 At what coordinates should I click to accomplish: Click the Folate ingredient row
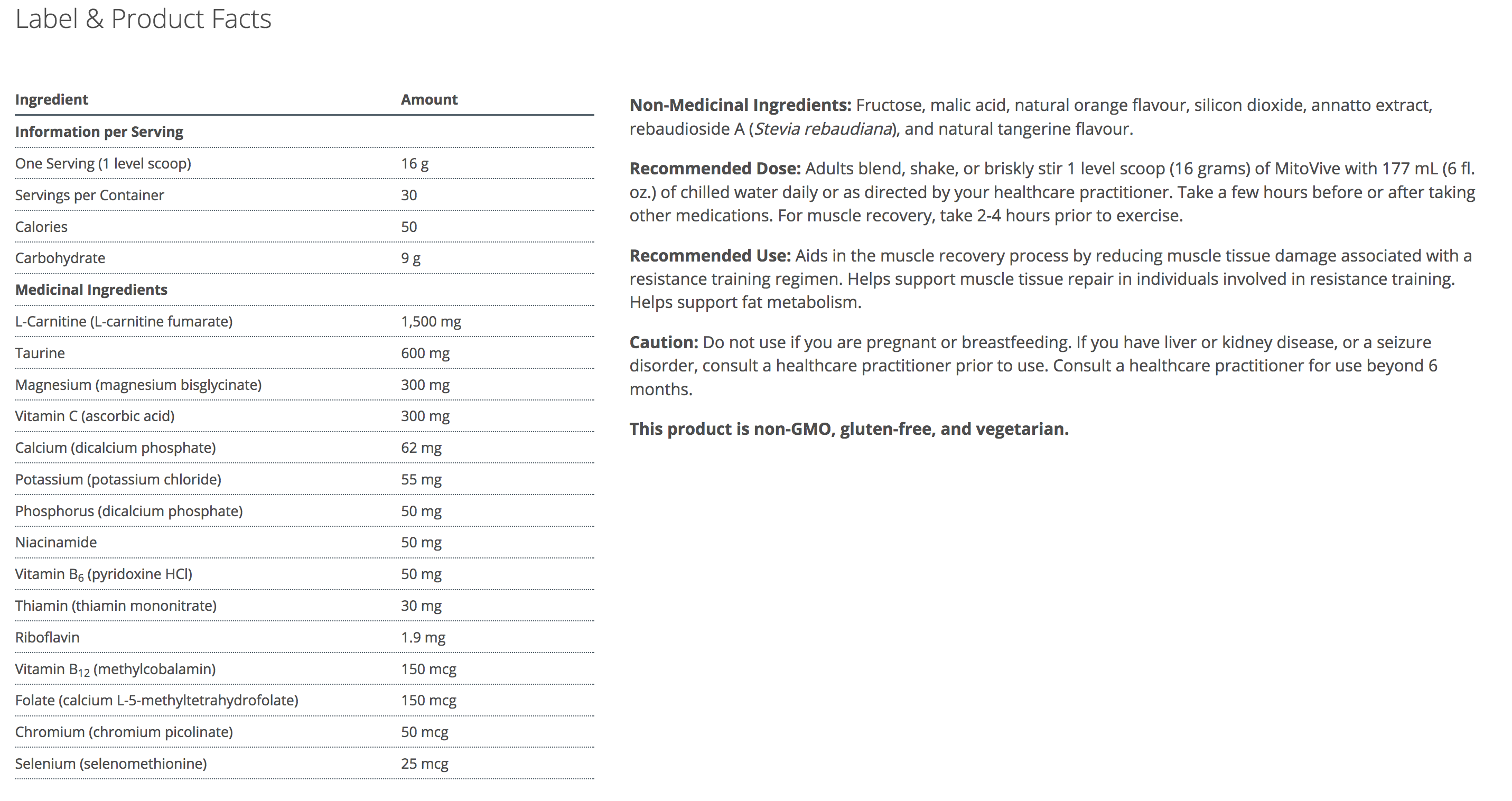(157, 700)
